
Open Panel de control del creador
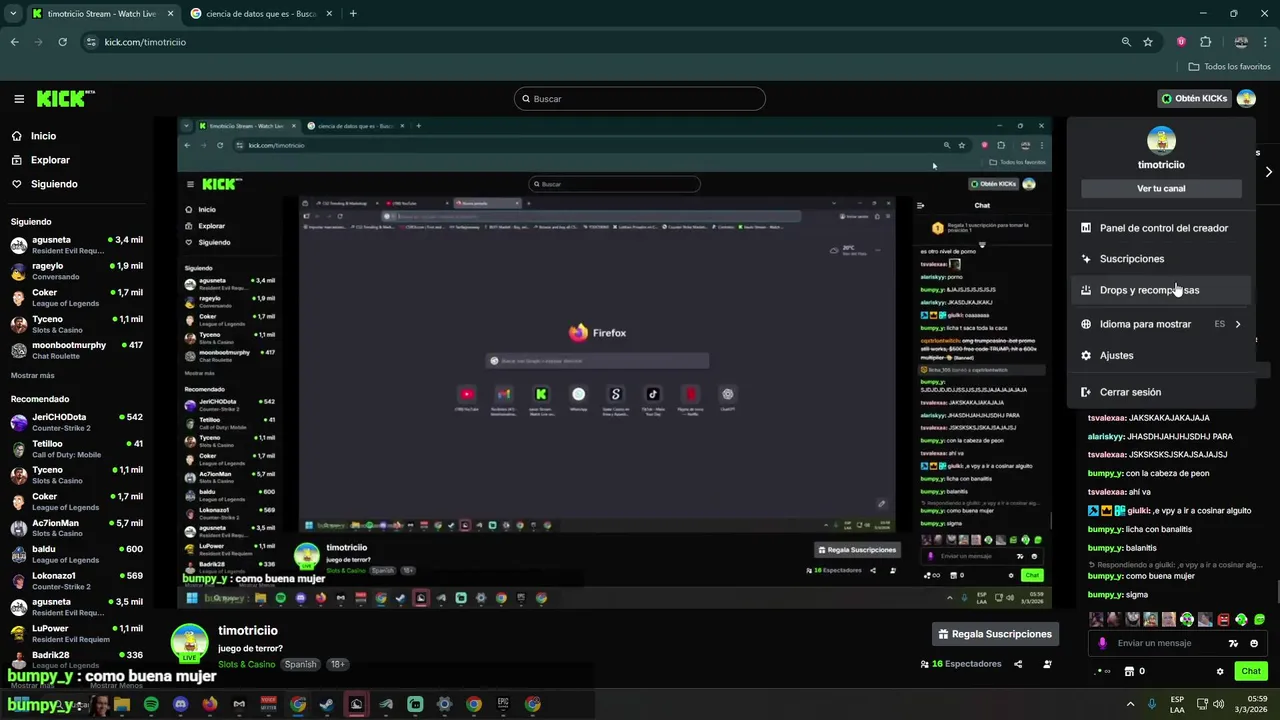point(1161,228)
